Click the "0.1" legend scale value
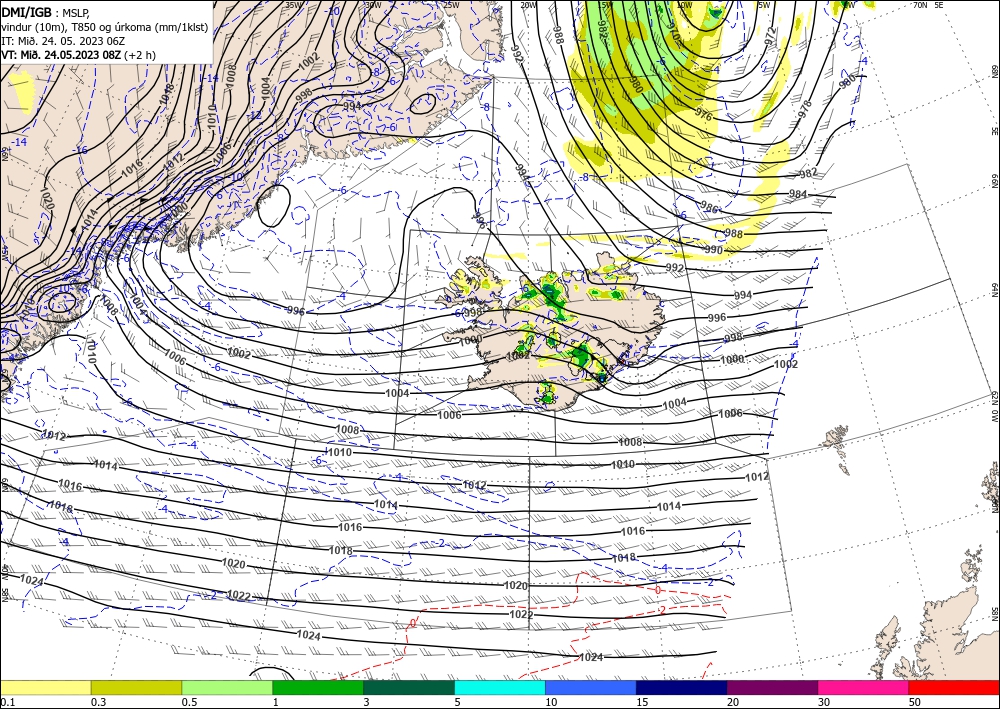 tap(8, 702)
